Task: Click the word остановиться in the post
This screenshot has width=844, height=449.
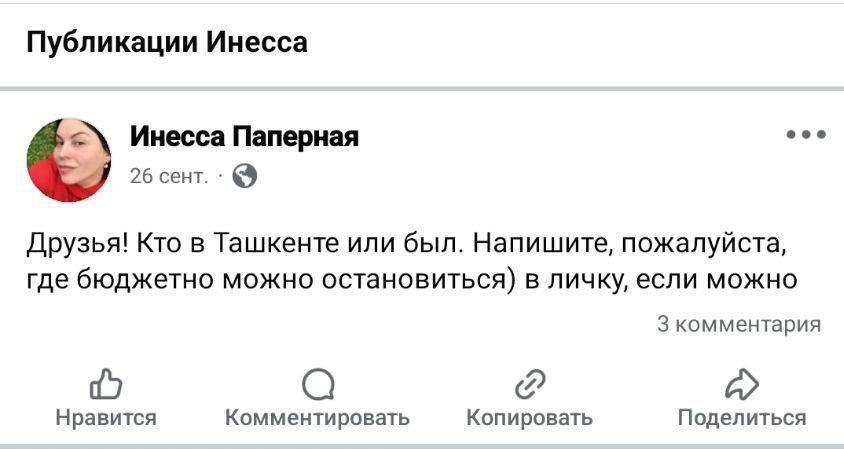Action: [416, 279]
